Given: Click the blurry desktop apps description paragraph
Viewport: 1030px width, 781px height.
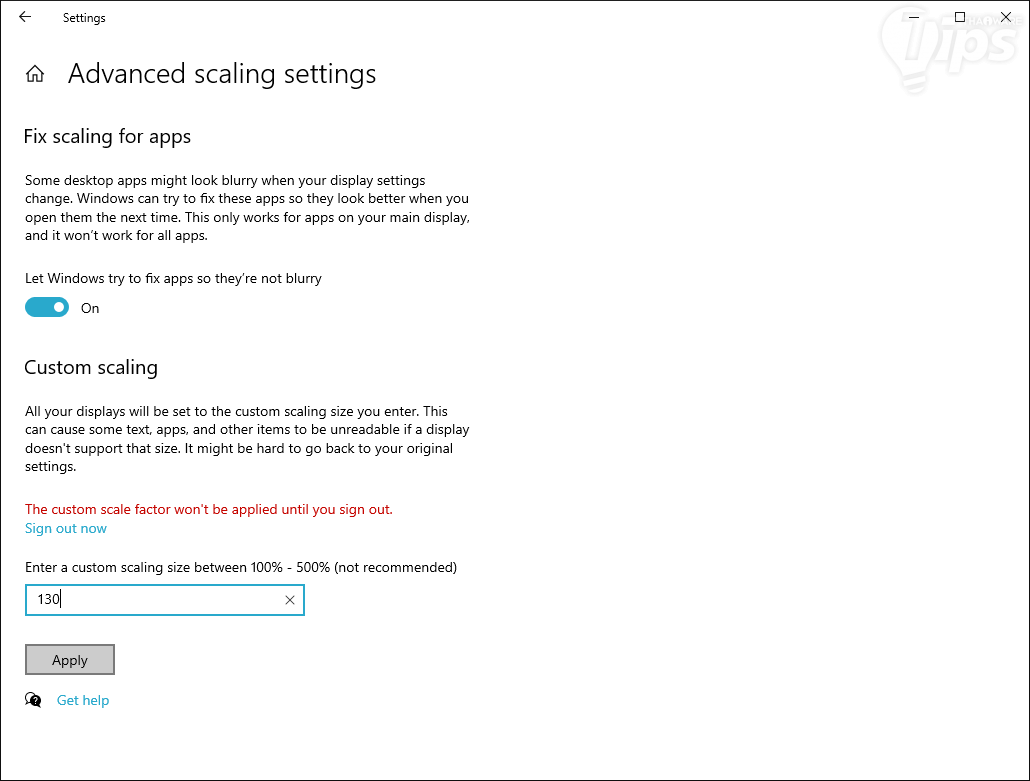Looking at the screenshot, I should [x=246, y=208].
